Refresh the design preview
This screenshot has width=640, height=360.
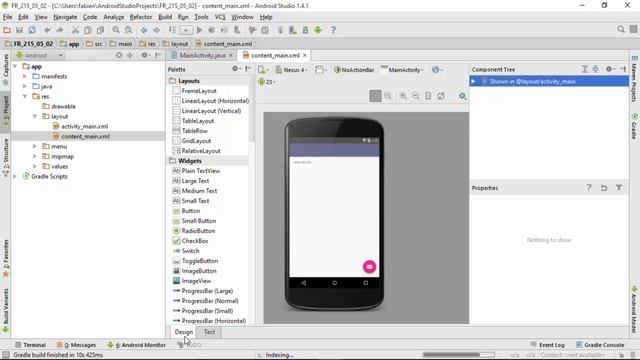click(x=441, y=96)
